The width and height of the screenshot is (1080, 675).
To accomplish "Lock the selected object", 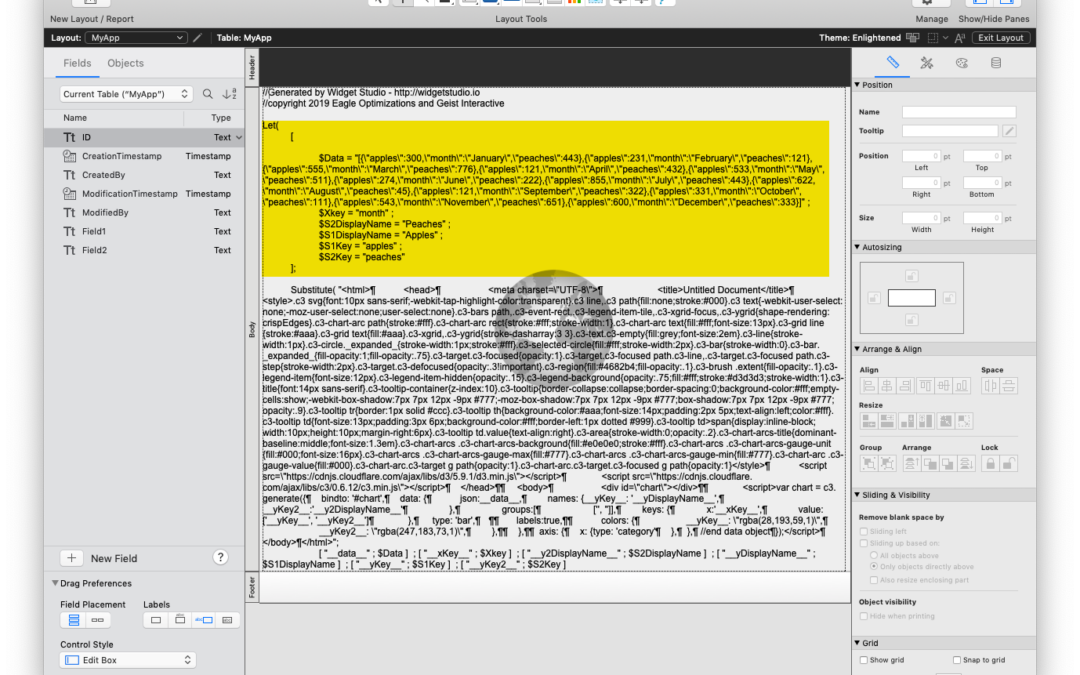I will tap(990, 464).
